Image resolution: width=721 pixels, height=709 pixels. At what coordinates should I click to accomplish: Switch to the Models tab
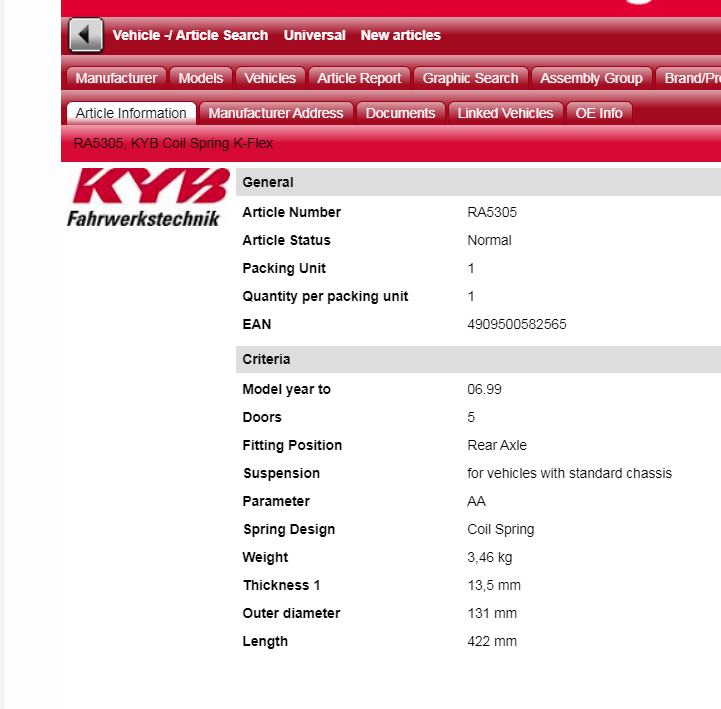[x=201, y=78]
